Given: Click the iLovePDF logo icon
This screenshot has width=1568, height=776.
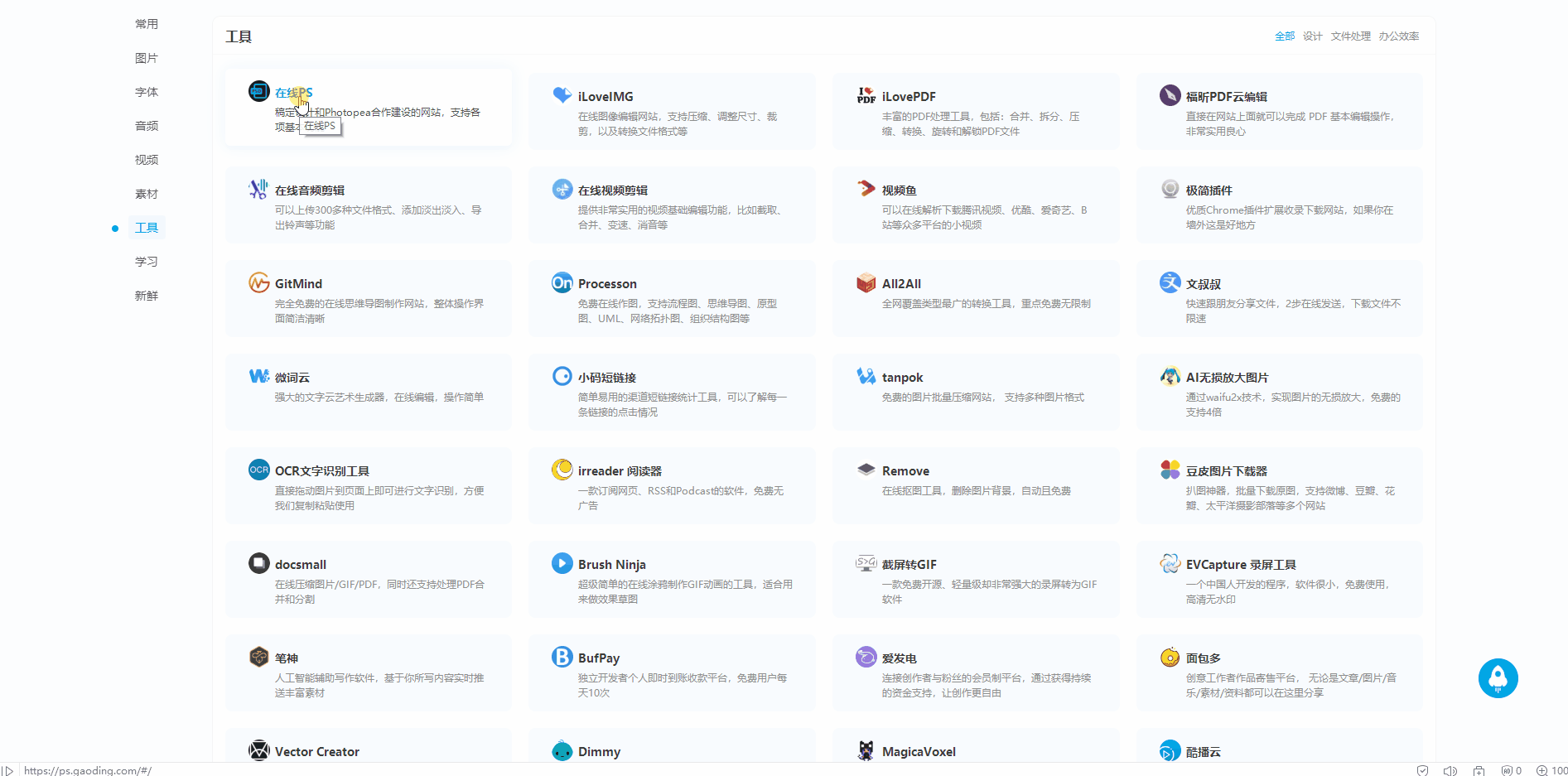Looking at the screenshot, I should (x=866, y=95).
